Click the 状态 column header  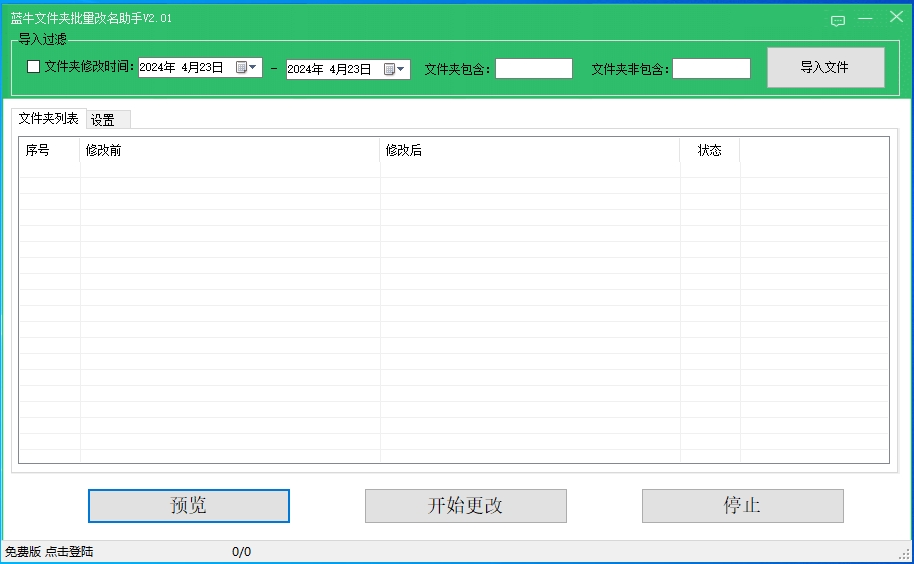[710, 150]
